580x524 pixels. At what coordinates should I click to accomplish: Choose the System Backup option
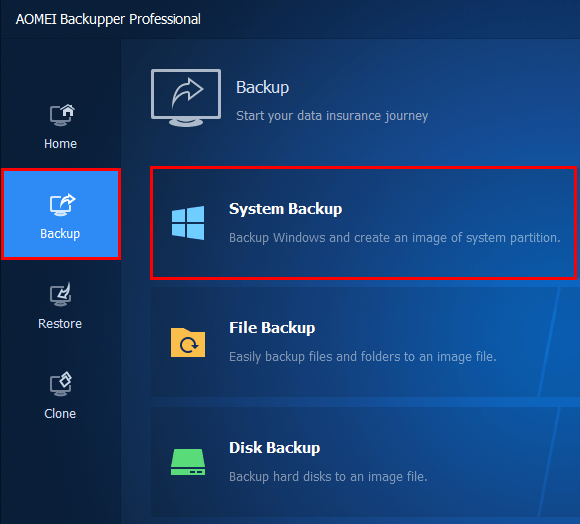tap(363, 223)
